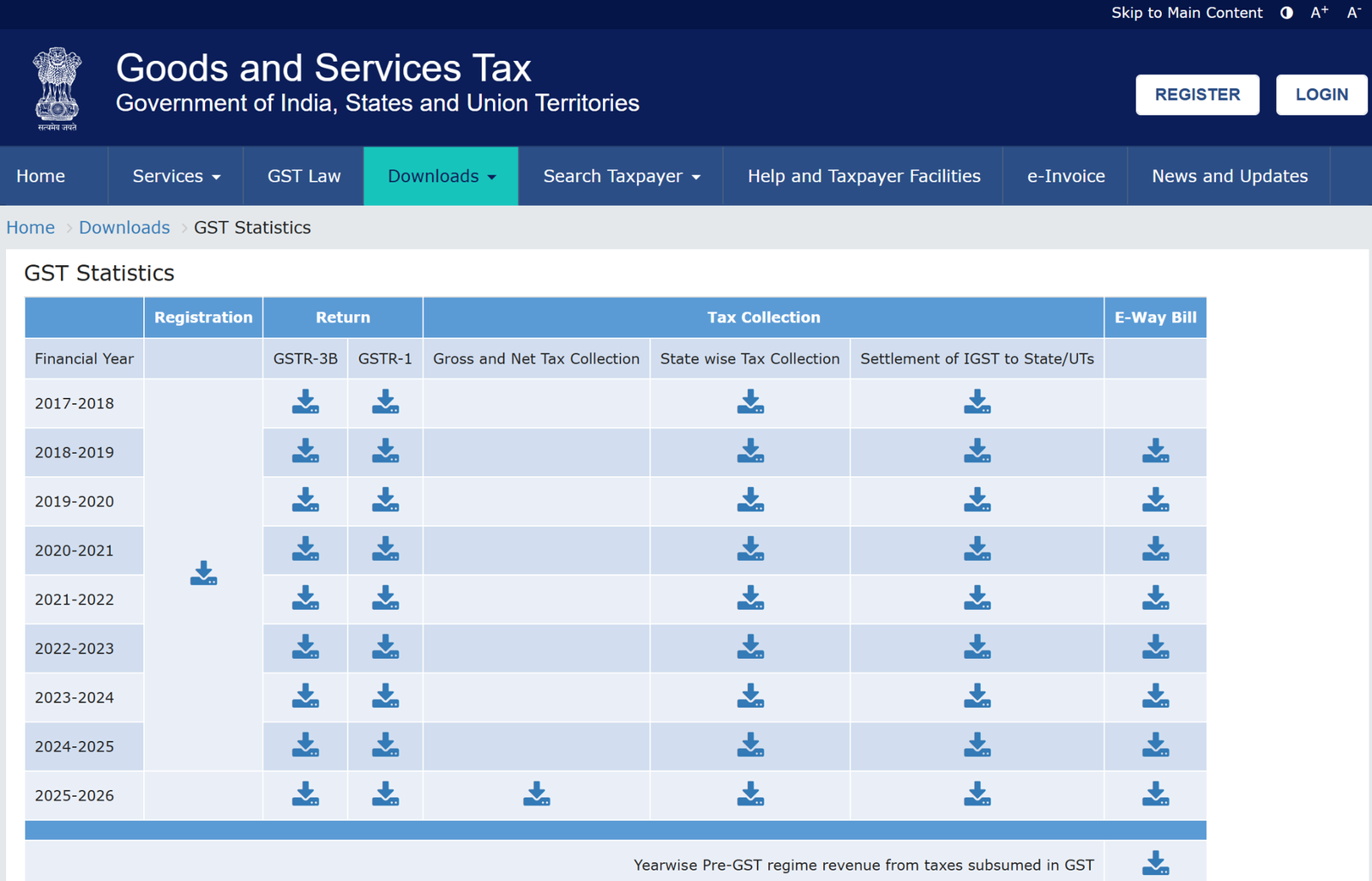The width and height of the screenshot is (1372, 881).
Task: Decrease font size using A- control
Action: point(1353,12)
